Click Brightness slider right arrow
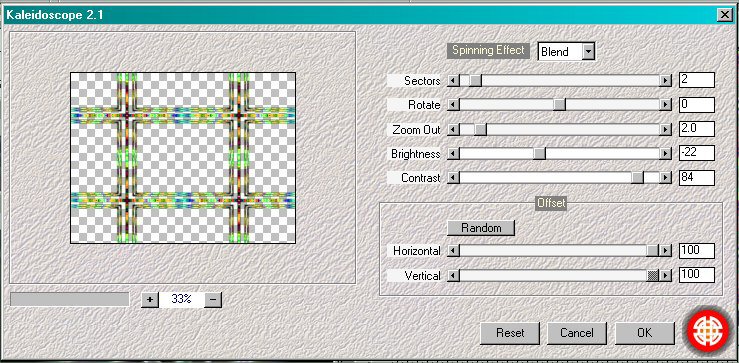Viewport: 739px width, 363px height. tap(665, 154)
